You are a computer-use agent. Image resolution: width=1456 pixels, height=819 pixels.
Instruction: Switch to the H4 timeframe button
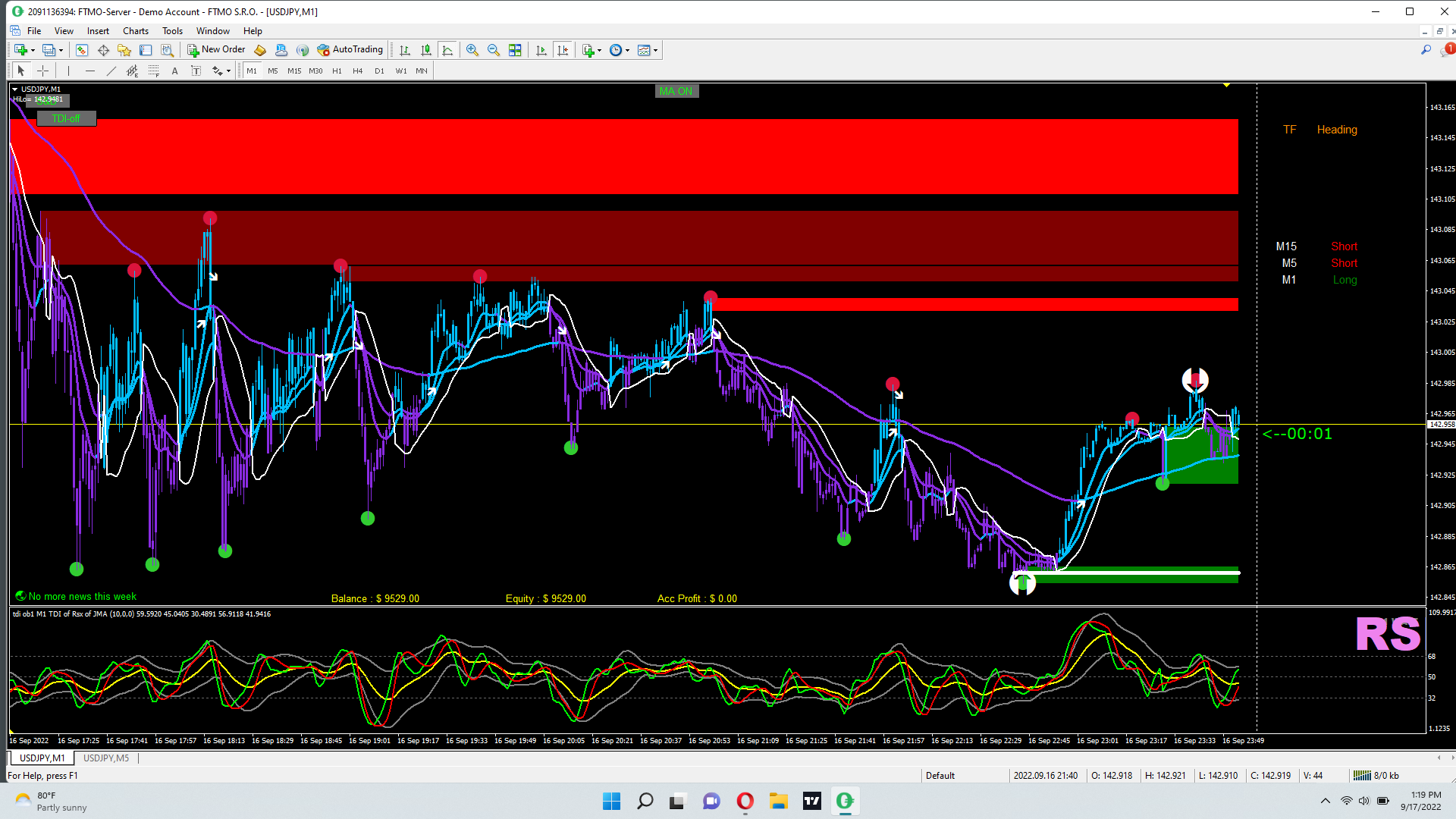358,71
